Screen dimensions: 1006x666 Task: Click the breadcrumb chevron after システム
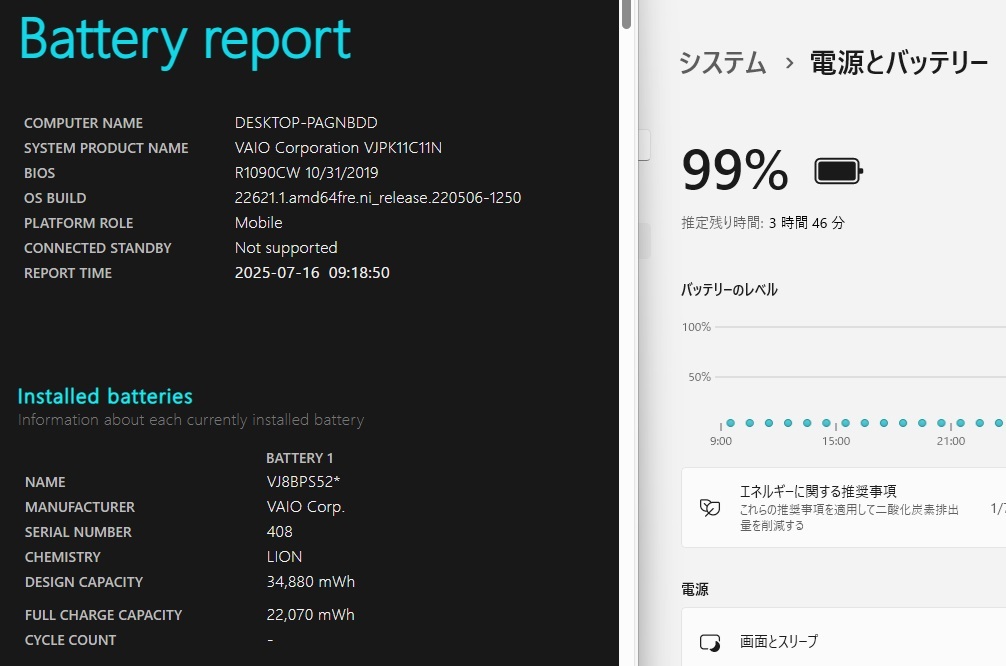[789, 64]
